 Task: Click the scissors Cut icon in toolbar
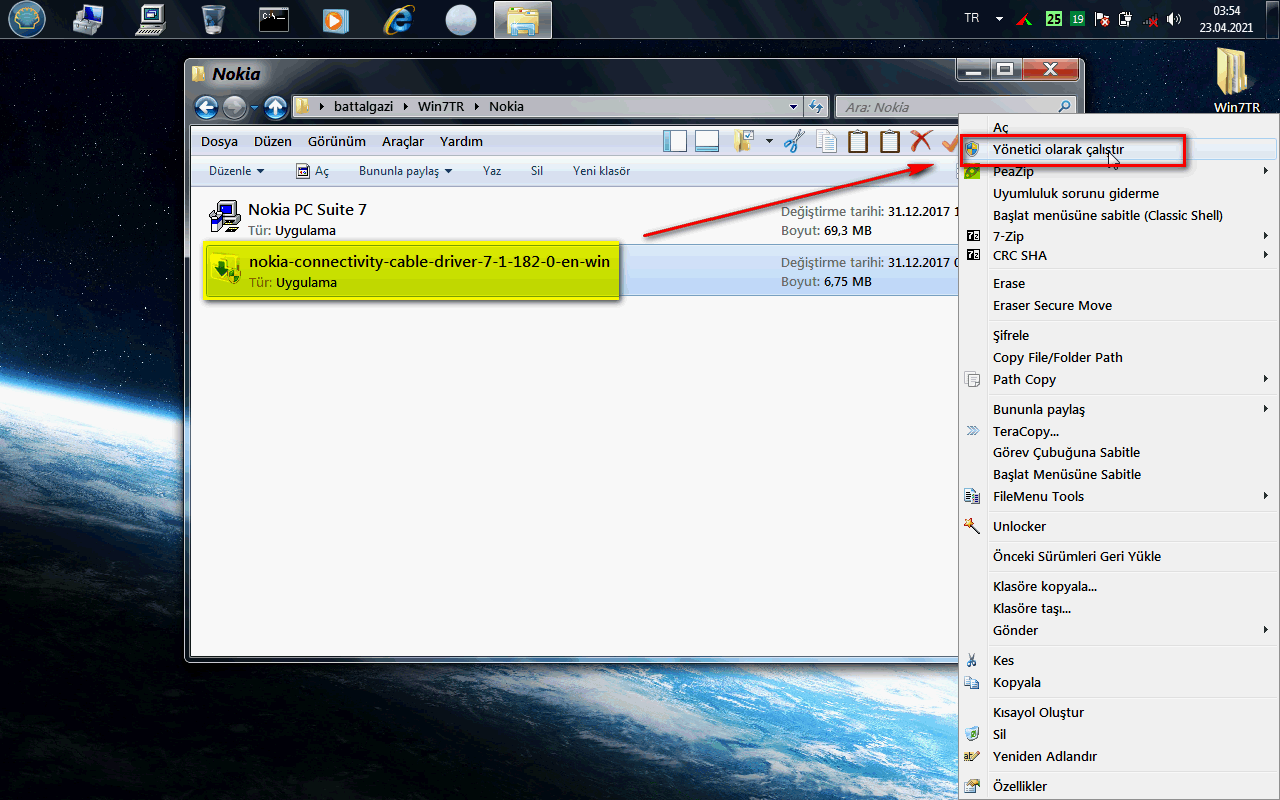[795, 141]
